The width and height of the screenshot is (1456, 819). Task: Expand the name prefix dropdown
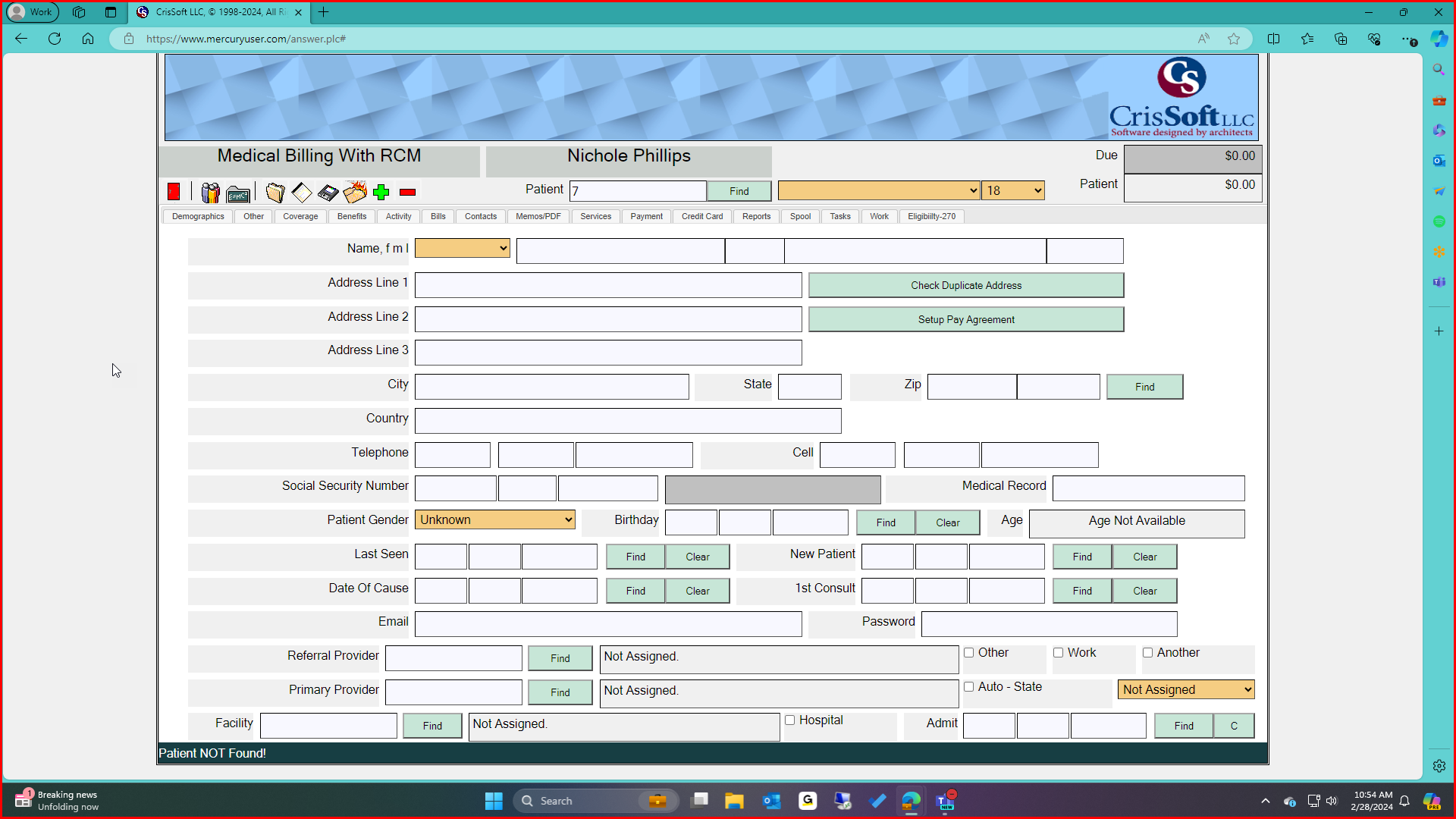[462, 249]
